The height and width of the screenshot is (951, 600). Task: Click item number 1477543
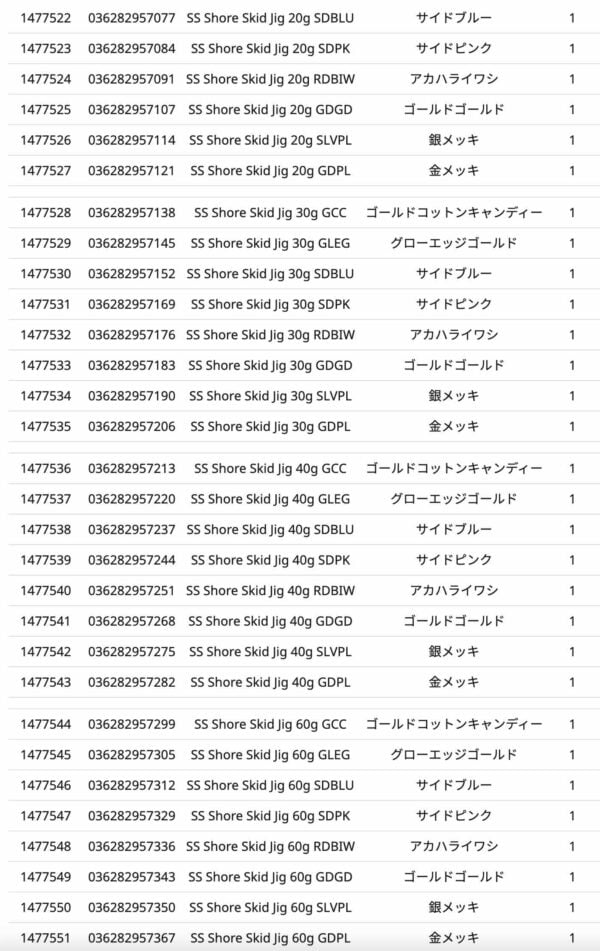coord(46,682)
